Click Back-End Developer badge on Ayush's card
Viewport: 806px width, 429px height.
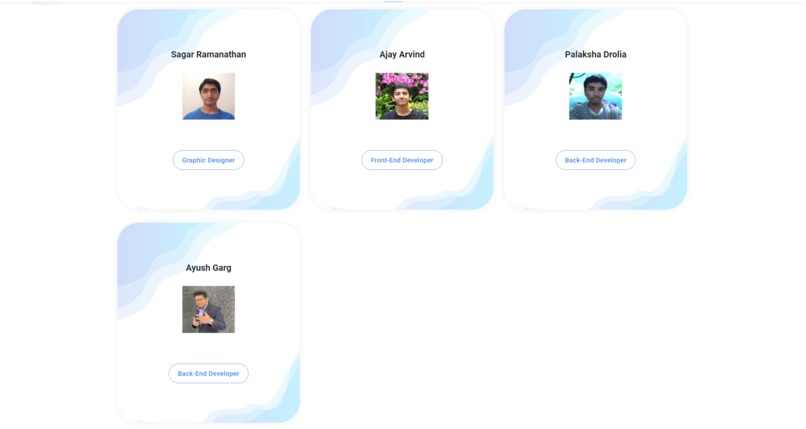pyautogui.click(x=208, y=374)
